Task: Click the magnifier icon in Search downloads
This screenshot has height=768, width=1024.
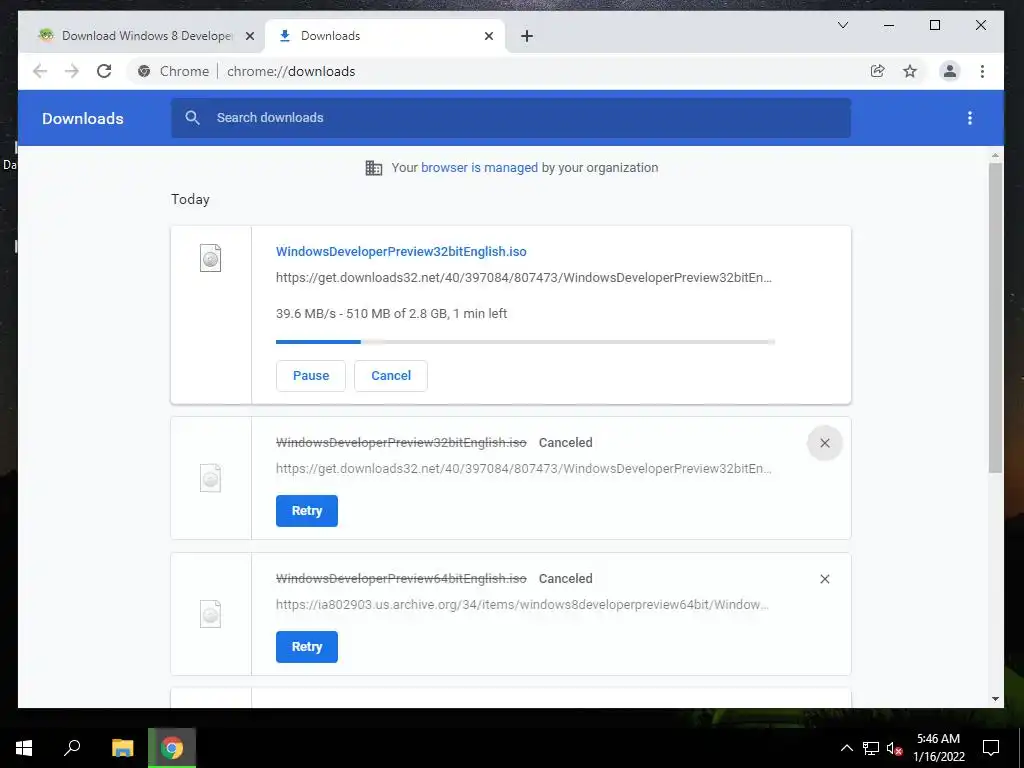Action: coord(192,118)
